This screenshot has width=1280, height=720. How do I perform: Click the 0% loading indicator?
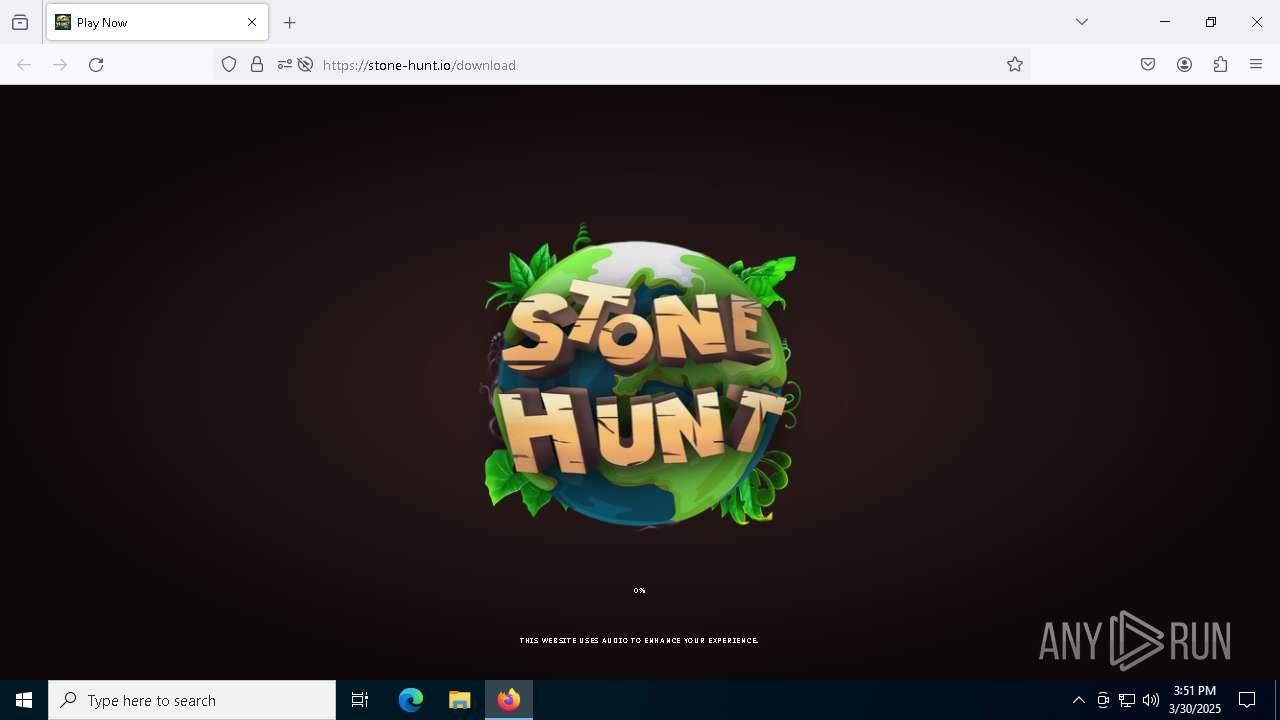coord(640,591)
